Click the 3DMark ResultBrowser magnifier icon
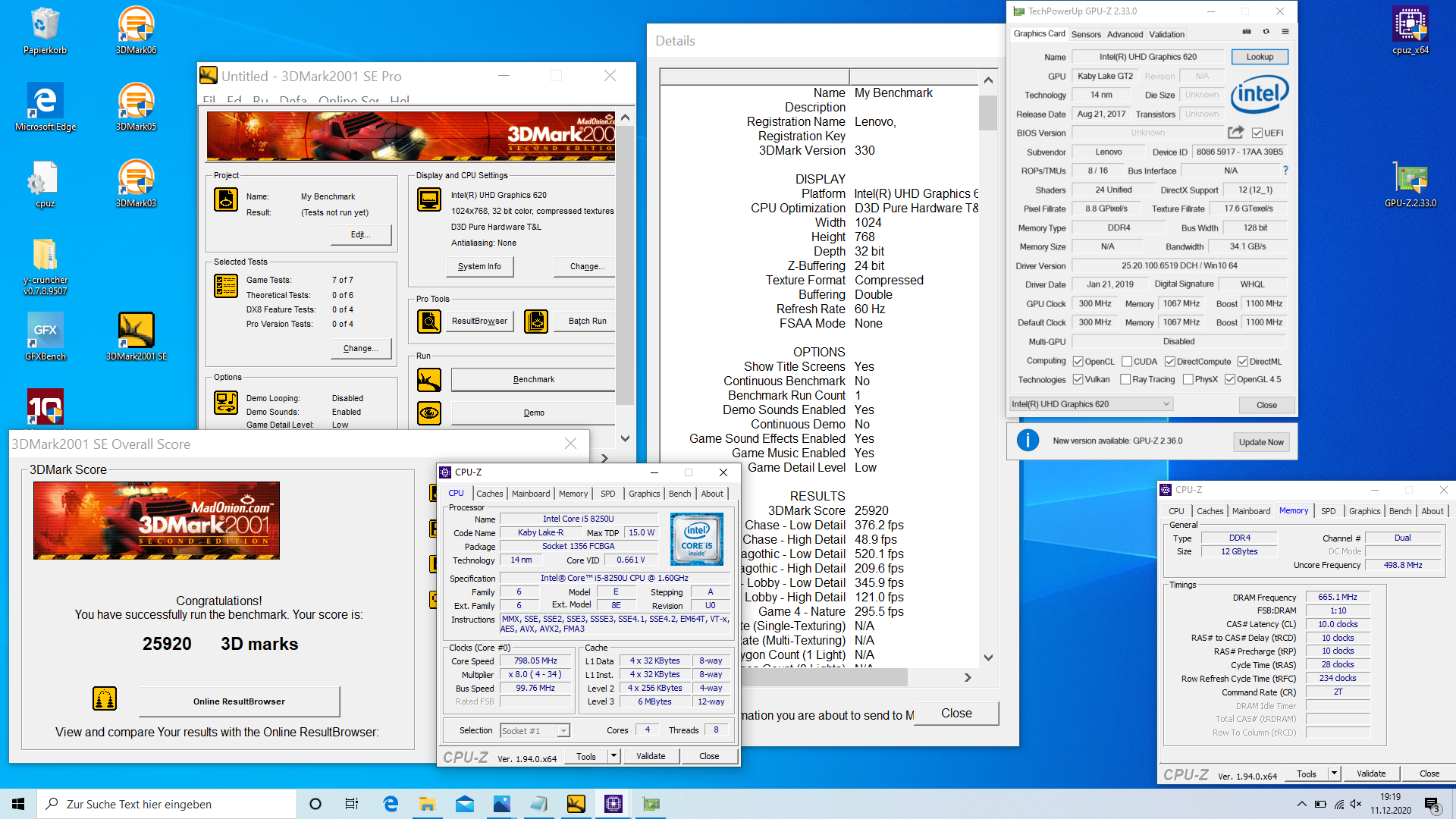 tap(429, 322)
